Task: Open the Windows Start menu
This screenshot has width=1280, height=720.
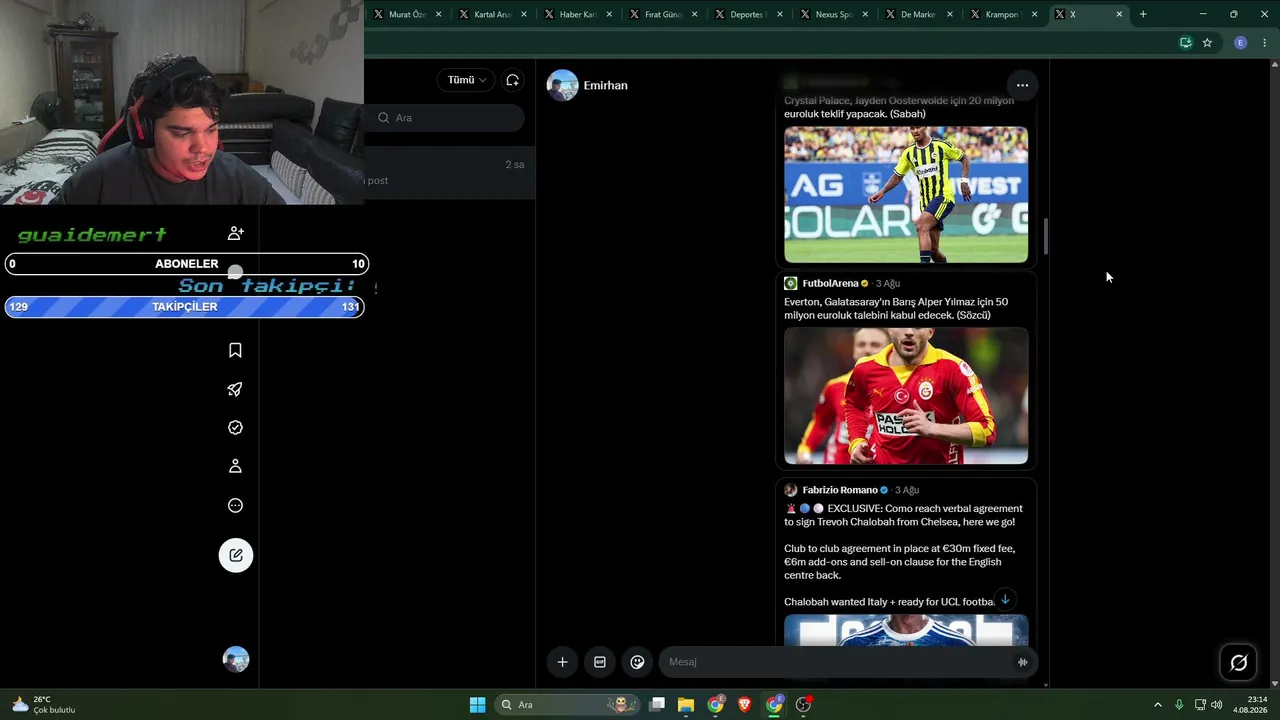Action: click(478, 705)
